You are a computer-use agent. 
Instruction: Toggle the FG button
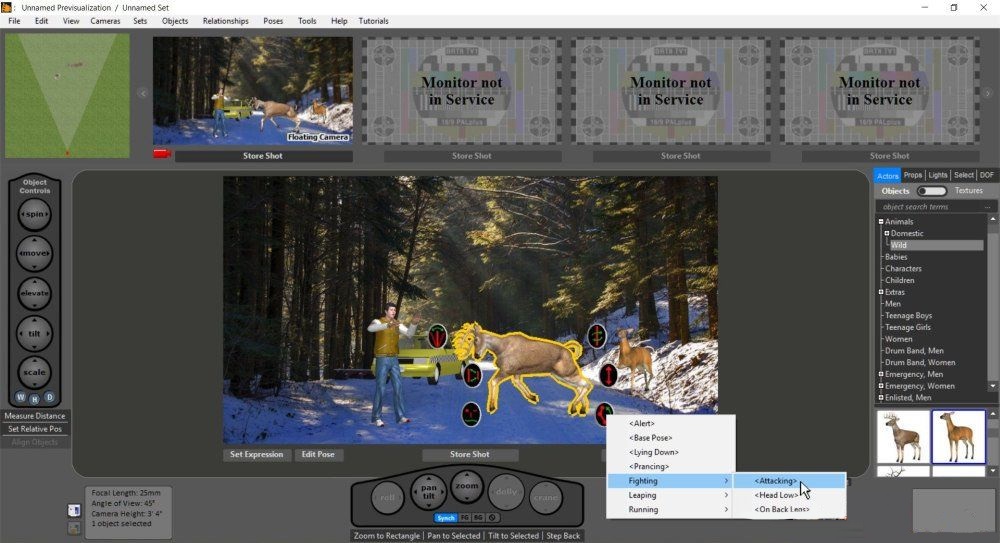[465, 518]
